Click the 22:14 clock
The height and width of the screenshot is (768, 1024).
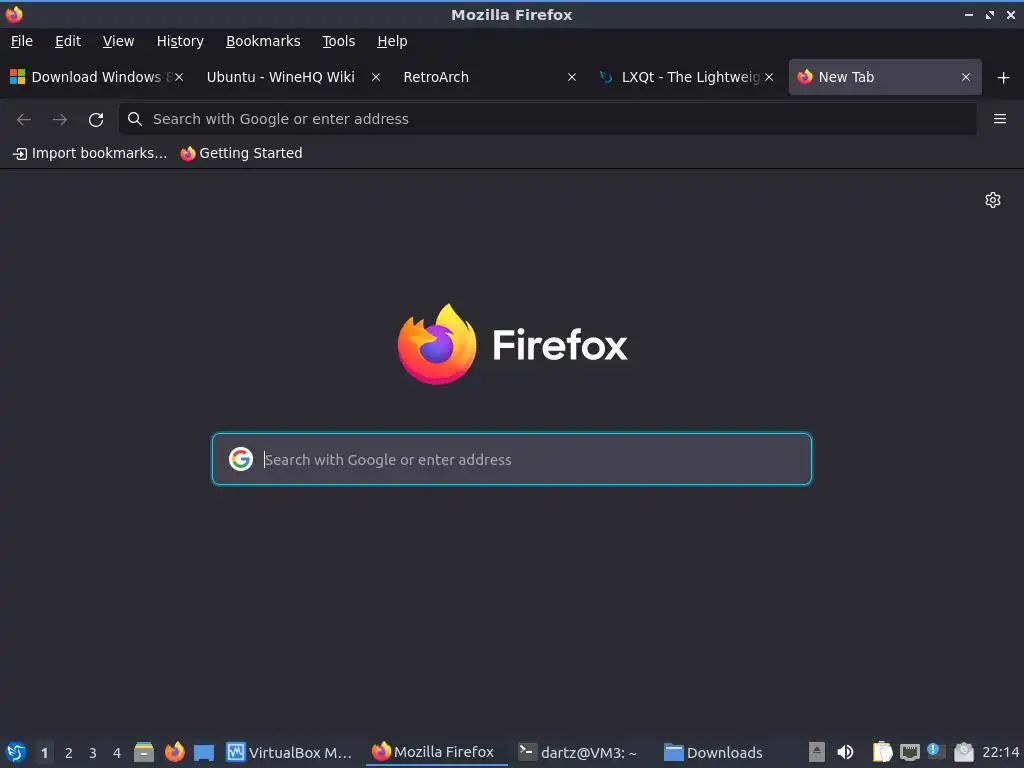pyautogui.click(x=1000, y=752)
